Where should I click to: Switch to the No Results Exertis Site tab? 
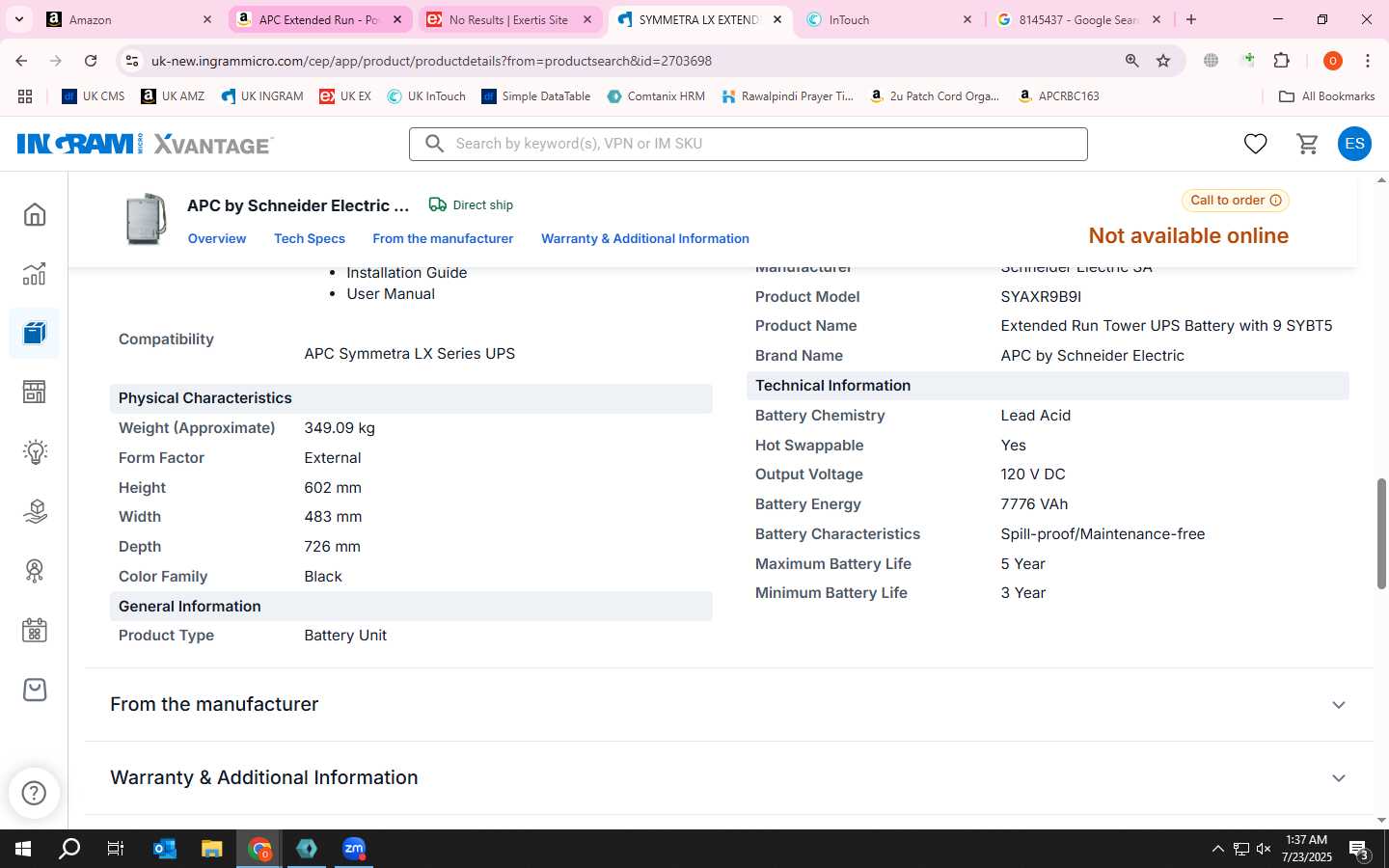pos(509,19)
